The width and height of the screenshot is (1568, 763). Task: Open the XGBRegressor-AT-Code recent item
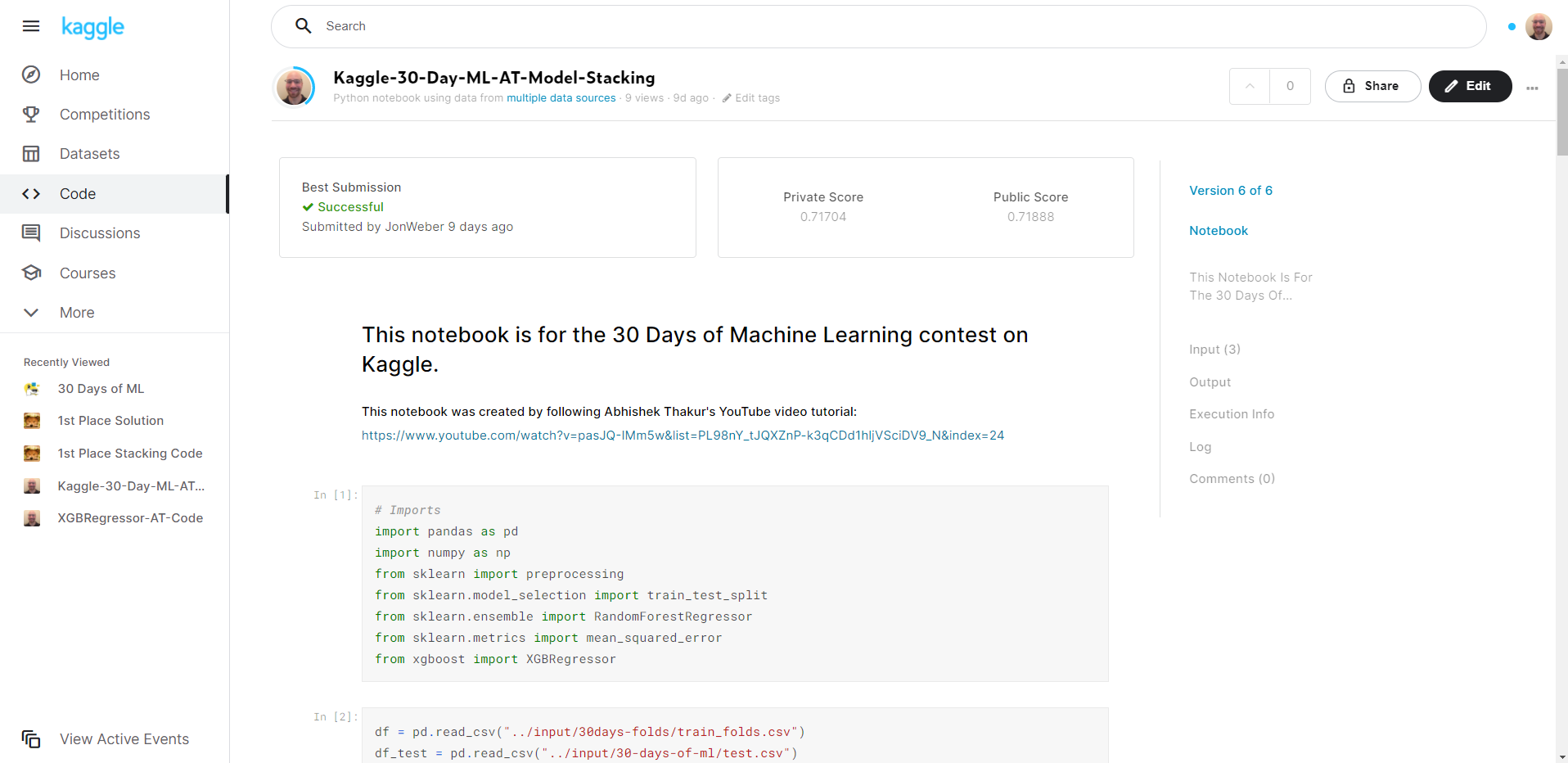(130, 518)
